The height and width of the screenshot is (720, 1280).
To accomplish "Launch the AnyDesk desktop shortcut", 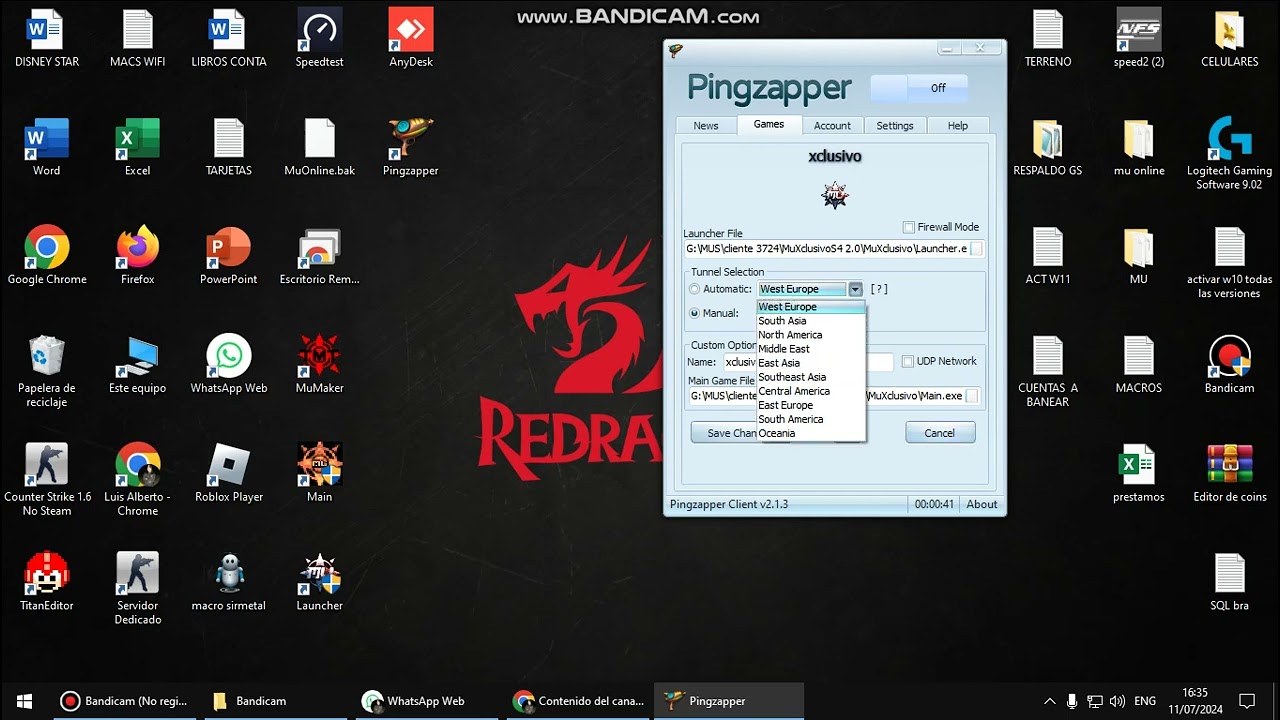I will coord(410,38).
